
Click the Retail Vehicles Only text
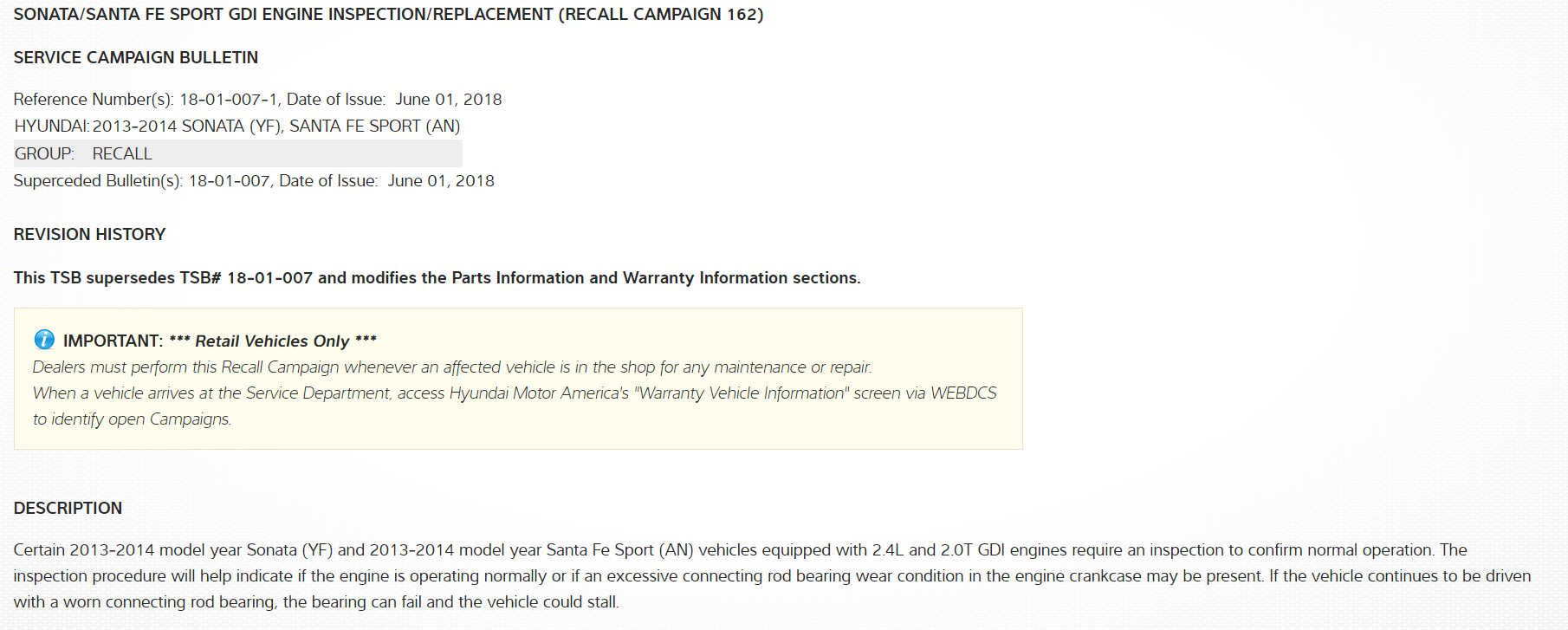272,341
